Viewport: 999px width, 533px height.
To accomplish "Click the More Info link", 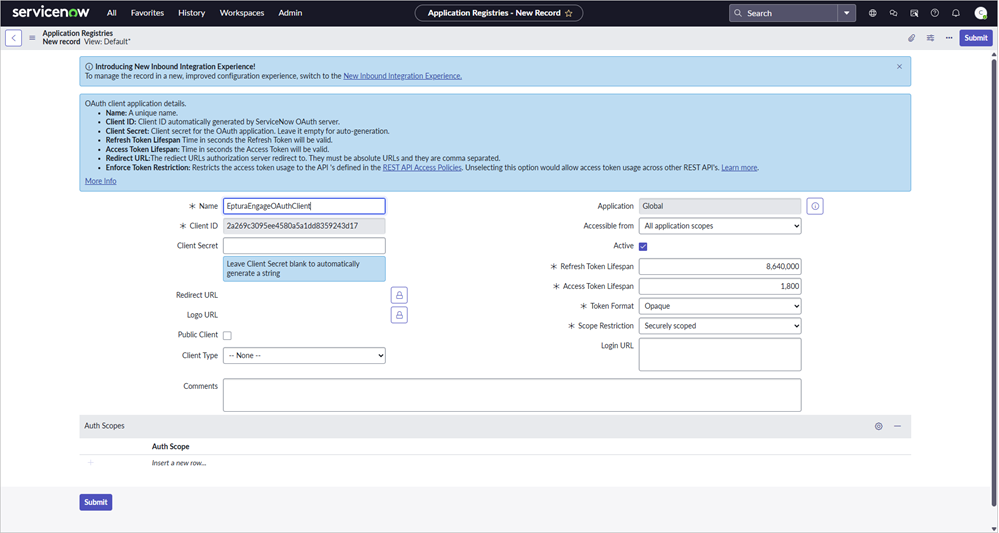I will (x=101, y=181).
